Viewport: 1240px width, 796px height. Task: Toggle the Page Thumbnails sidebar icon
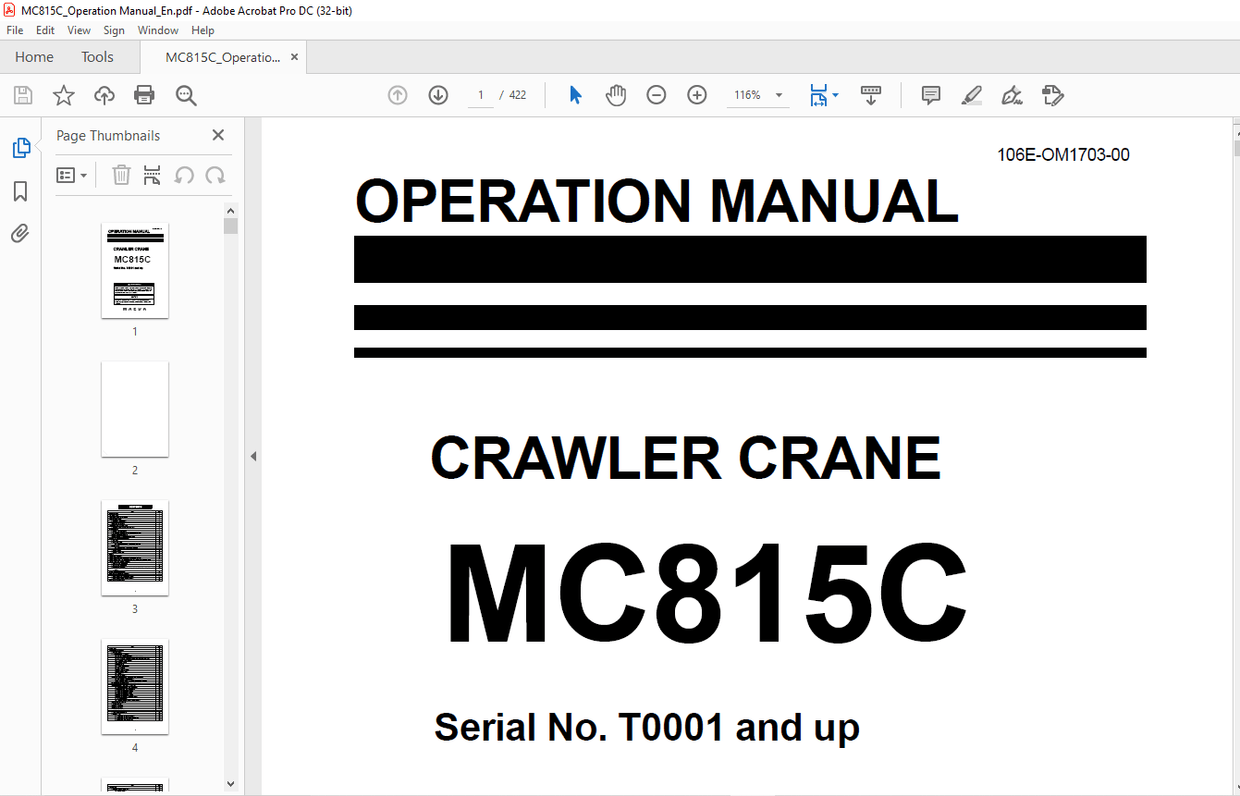coord(21,148)
